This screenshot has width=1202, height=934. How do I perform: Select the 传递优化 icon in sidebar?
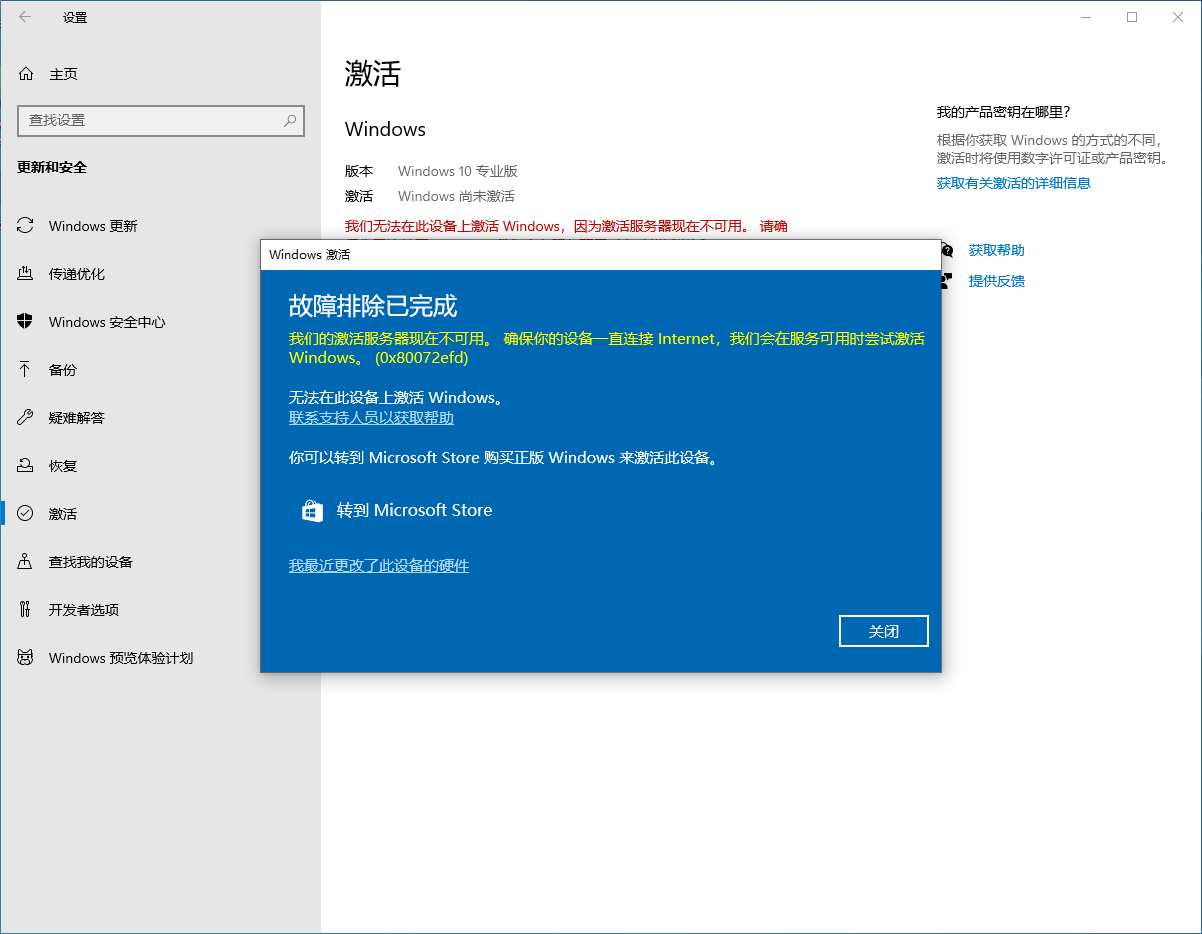26,274
